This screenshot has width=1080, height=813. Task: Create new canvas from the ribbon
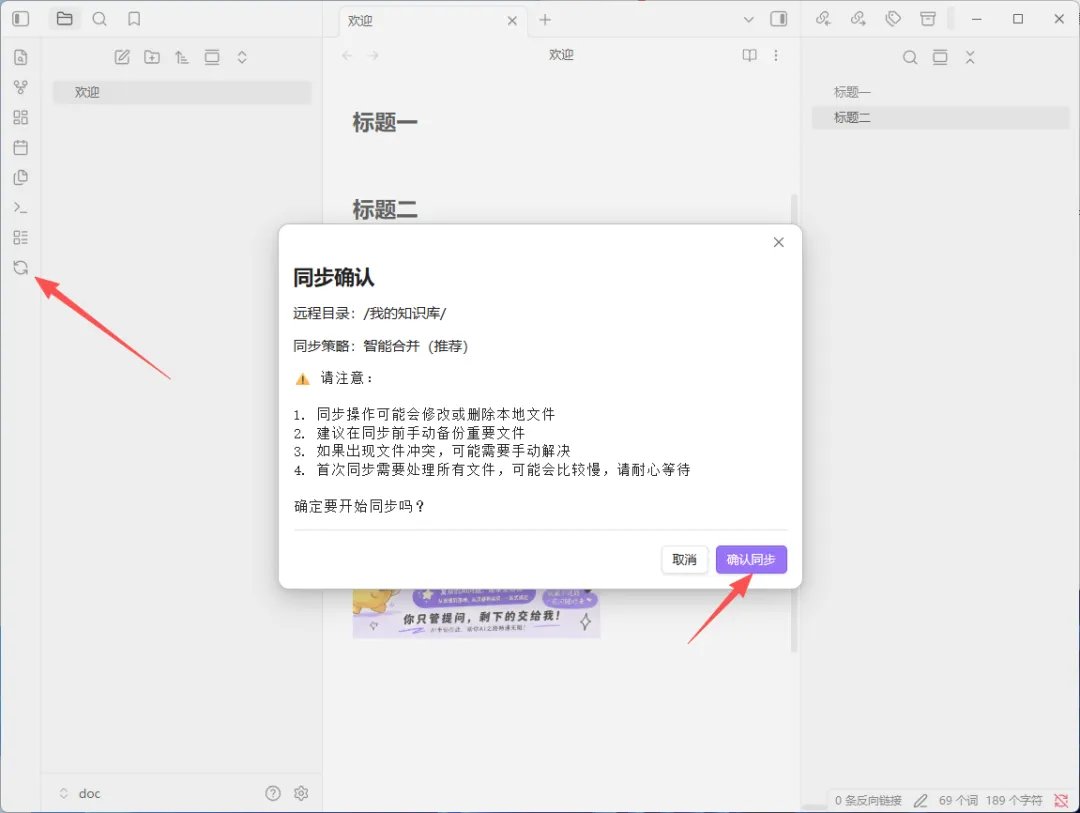pos(21,117)
